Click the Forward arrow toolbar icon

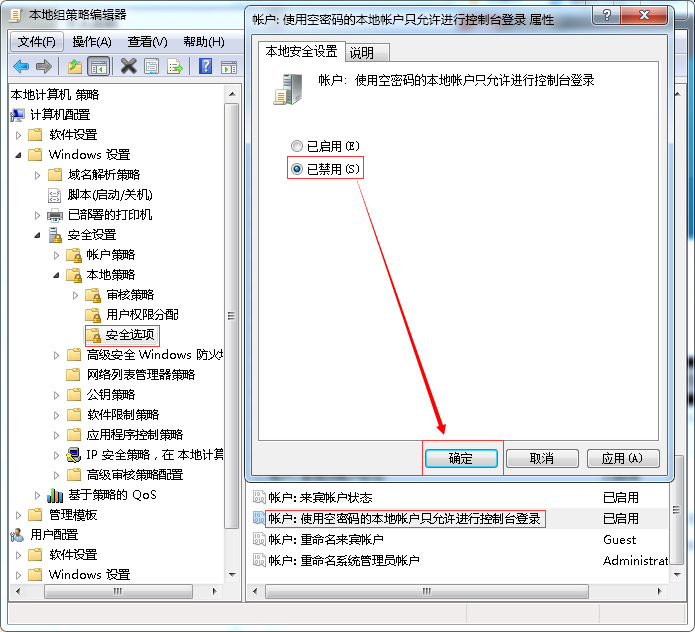[44, 66]
